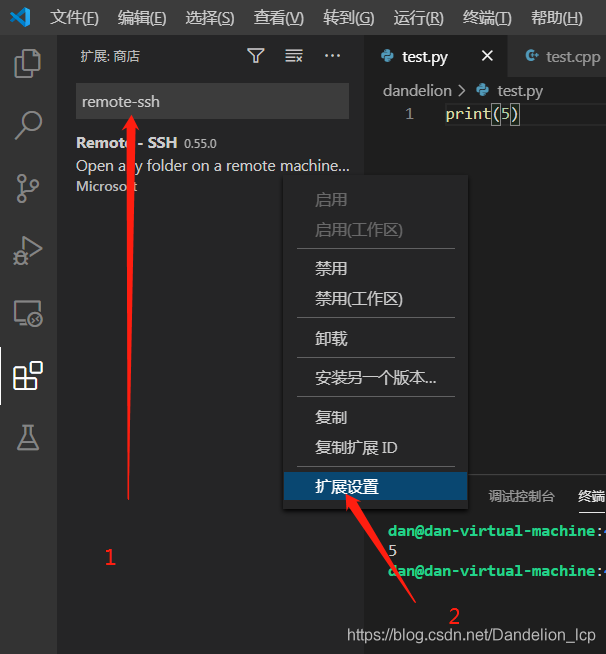
Task: Click 复制扩展 ID menu entry
Action: pyautogui.click(x=356, y=447)
